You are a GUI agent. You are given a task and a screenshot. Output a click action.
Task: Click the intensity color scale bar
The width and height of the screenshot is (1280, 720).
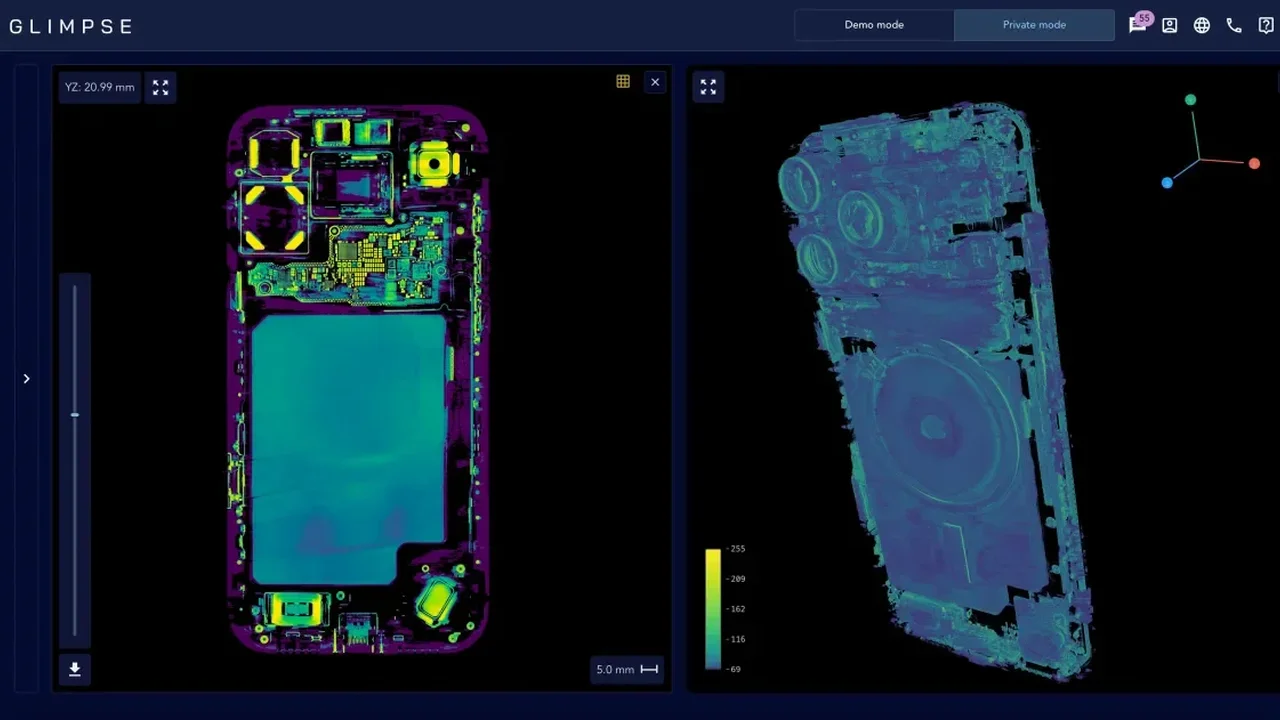click(x=712, y=608)
